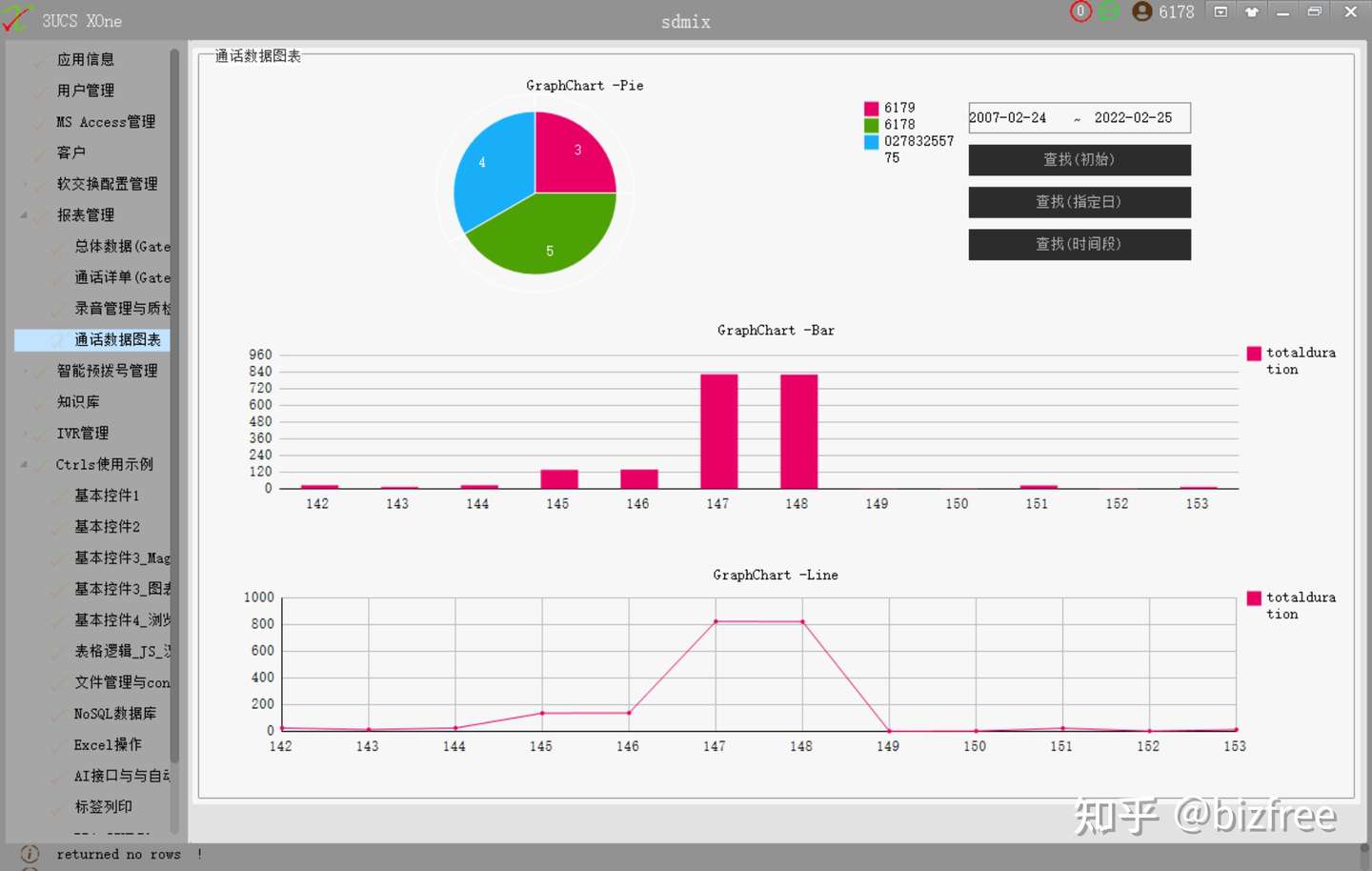
Task: Open 表格逻辑_JS example
Action: 122,652
